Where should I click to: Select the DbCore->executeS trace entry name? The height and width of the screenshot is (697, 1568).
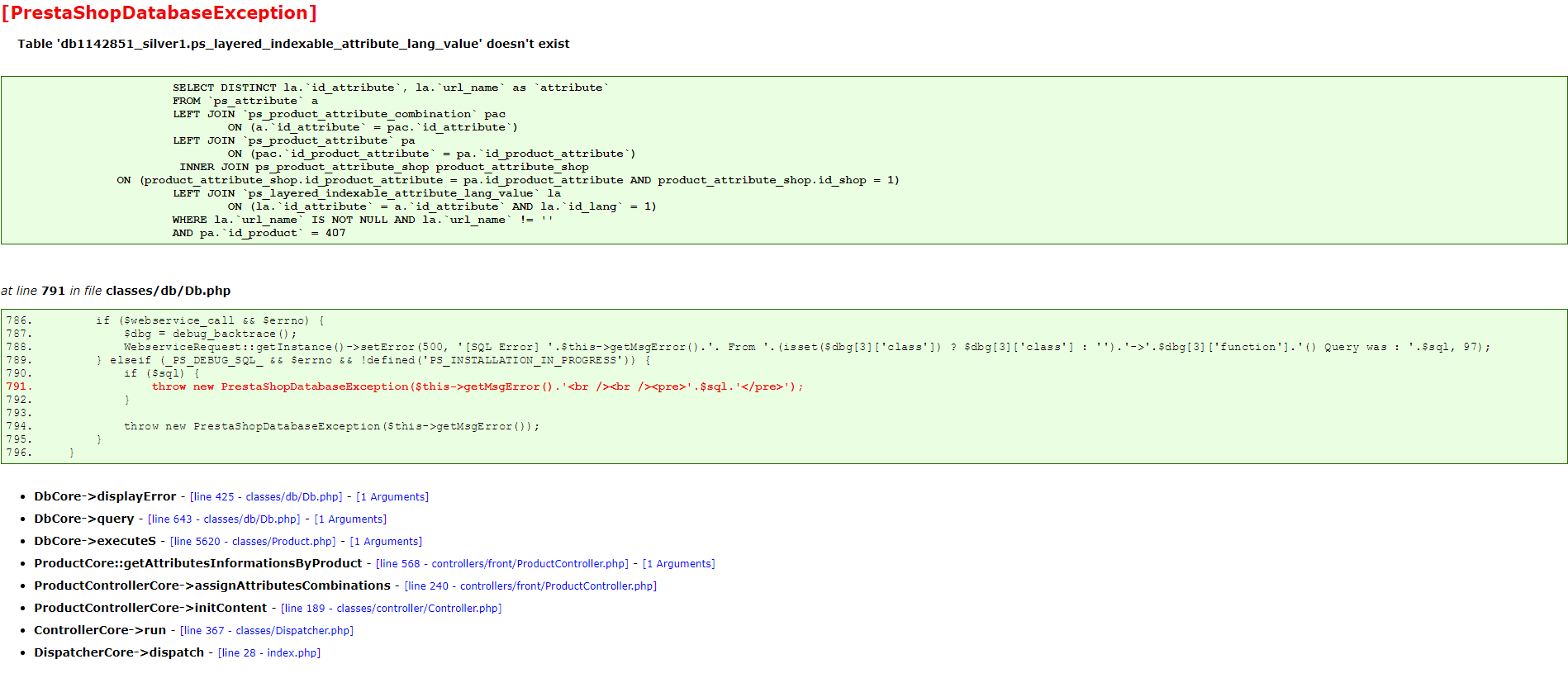click(x=95, y=541)
